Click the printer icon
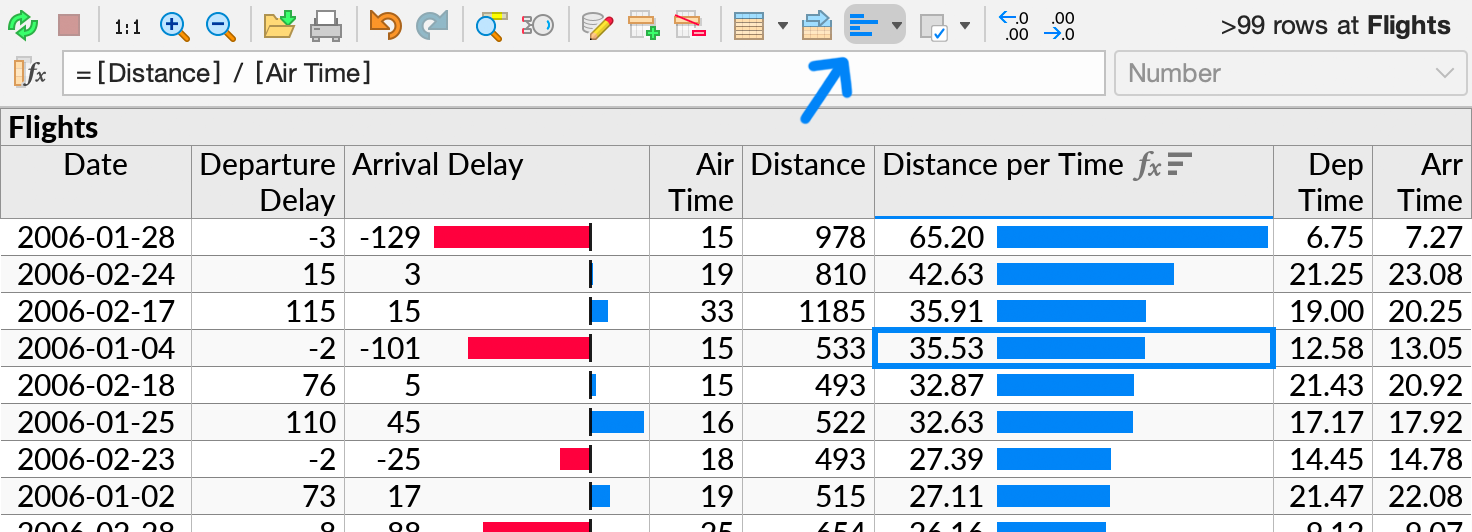Viewport: 1472px width, 532px height. 326,25
